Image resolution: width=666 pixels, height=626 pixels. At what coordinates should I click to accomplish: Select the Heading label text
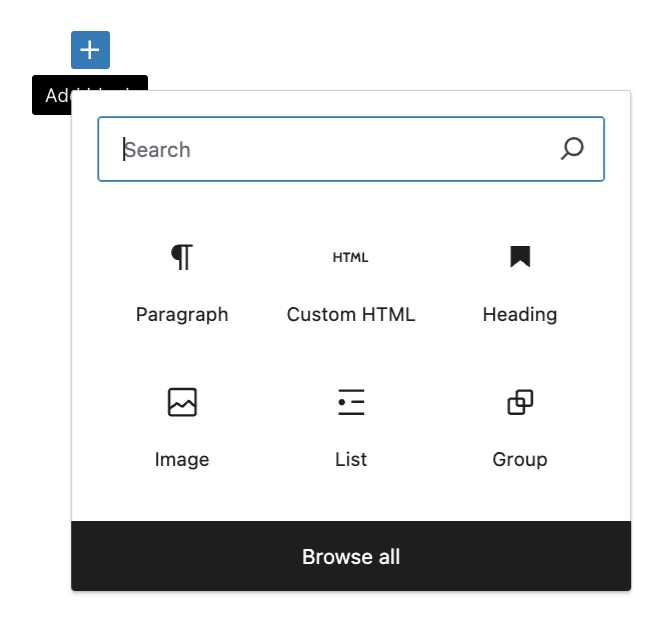(x=519, y=315)
